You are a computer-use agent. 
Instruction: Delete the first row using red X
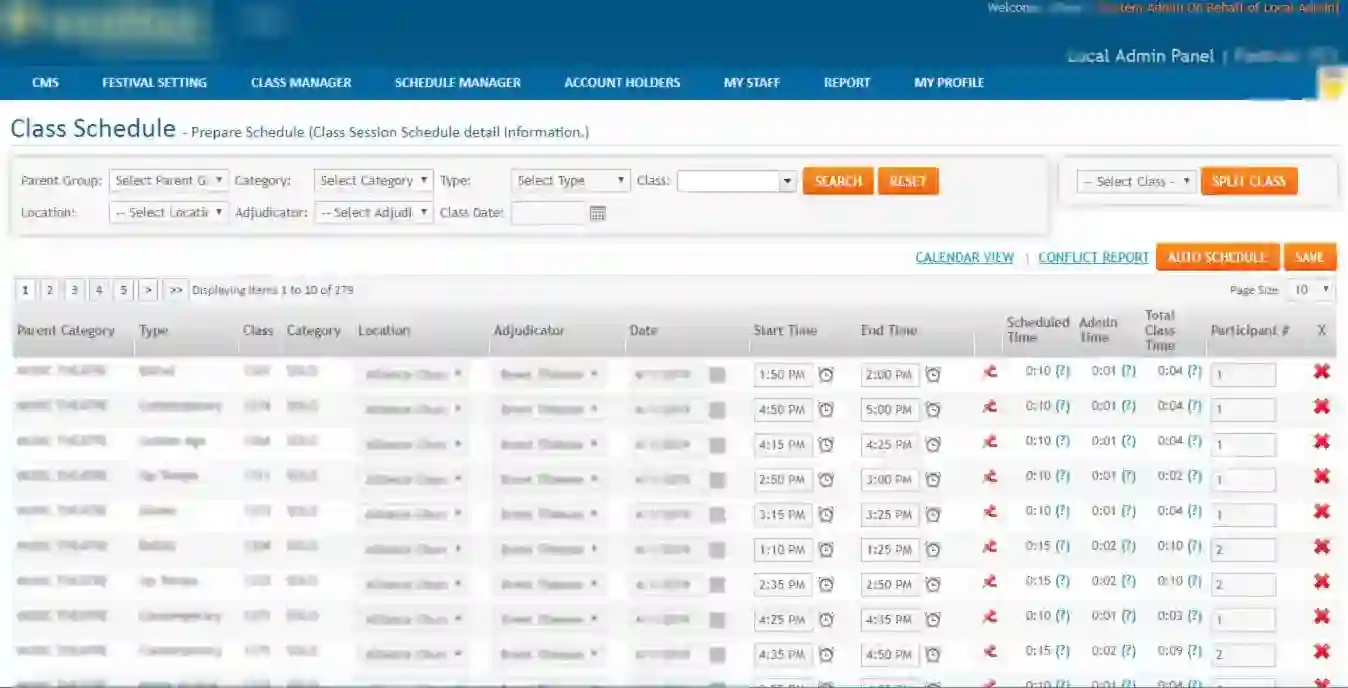pos(1321,372)
